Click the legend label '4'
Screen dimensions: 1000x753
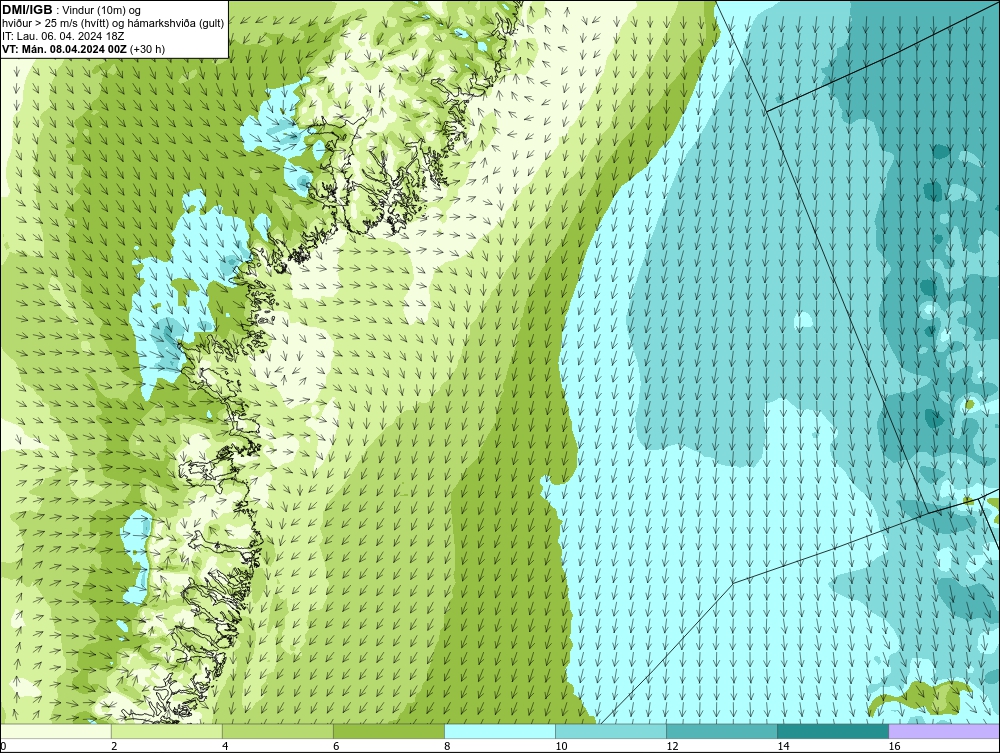[x=225, y=746]
